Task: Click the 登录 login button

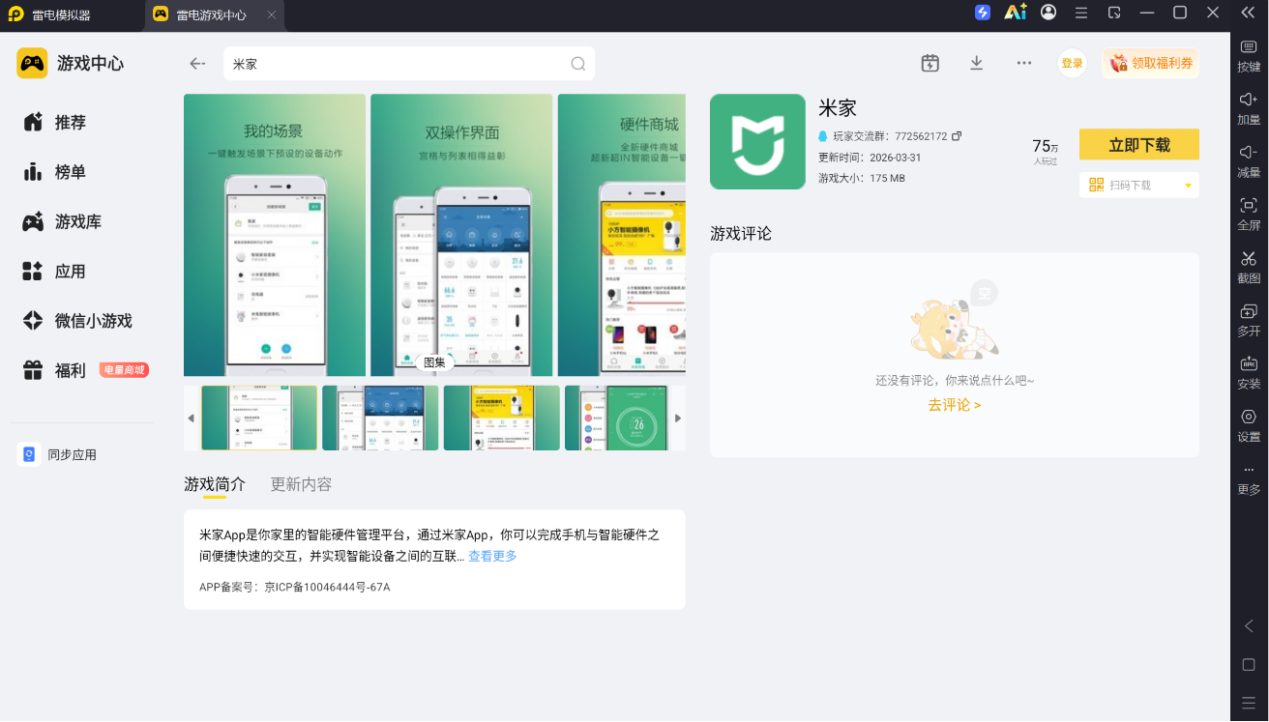Action: pos(1072,63)
